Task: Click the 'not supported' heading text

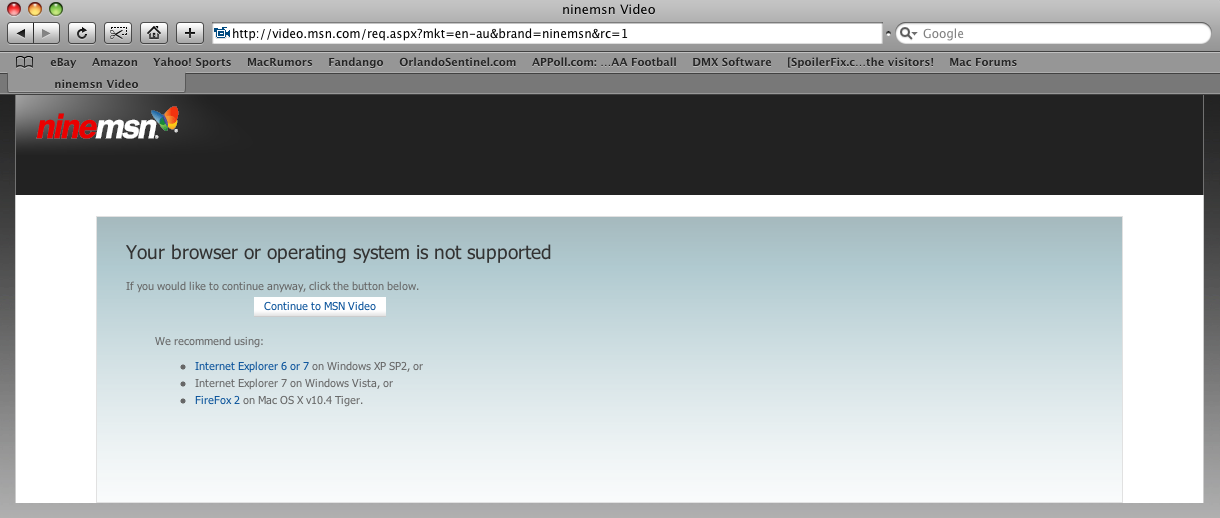Action: pyautogui.click(x=338, y=253)
